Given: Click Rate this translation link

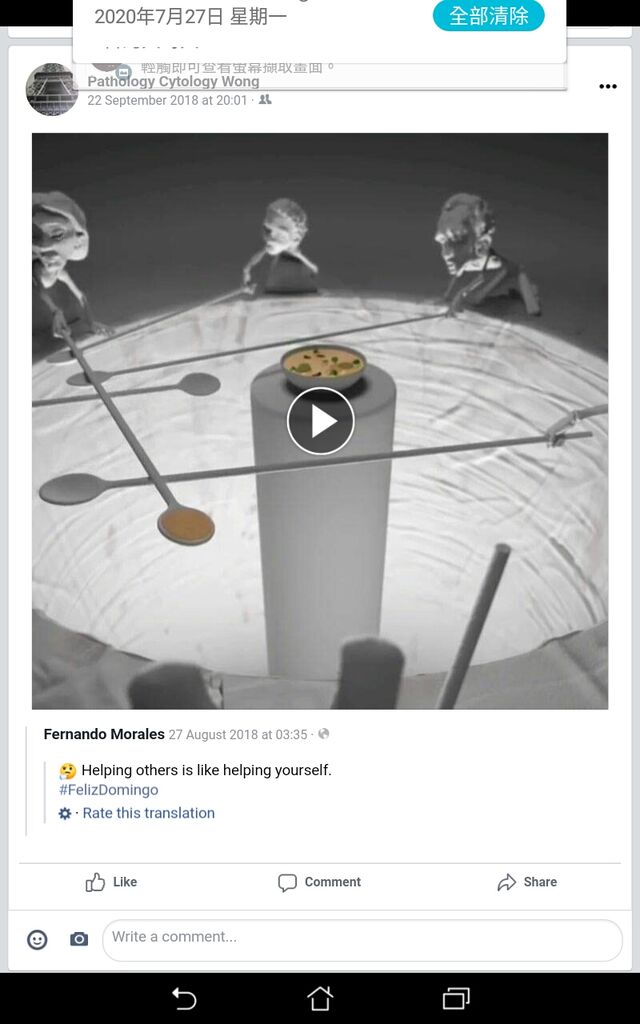Looking at the screenshot, I should click(148, 813).
